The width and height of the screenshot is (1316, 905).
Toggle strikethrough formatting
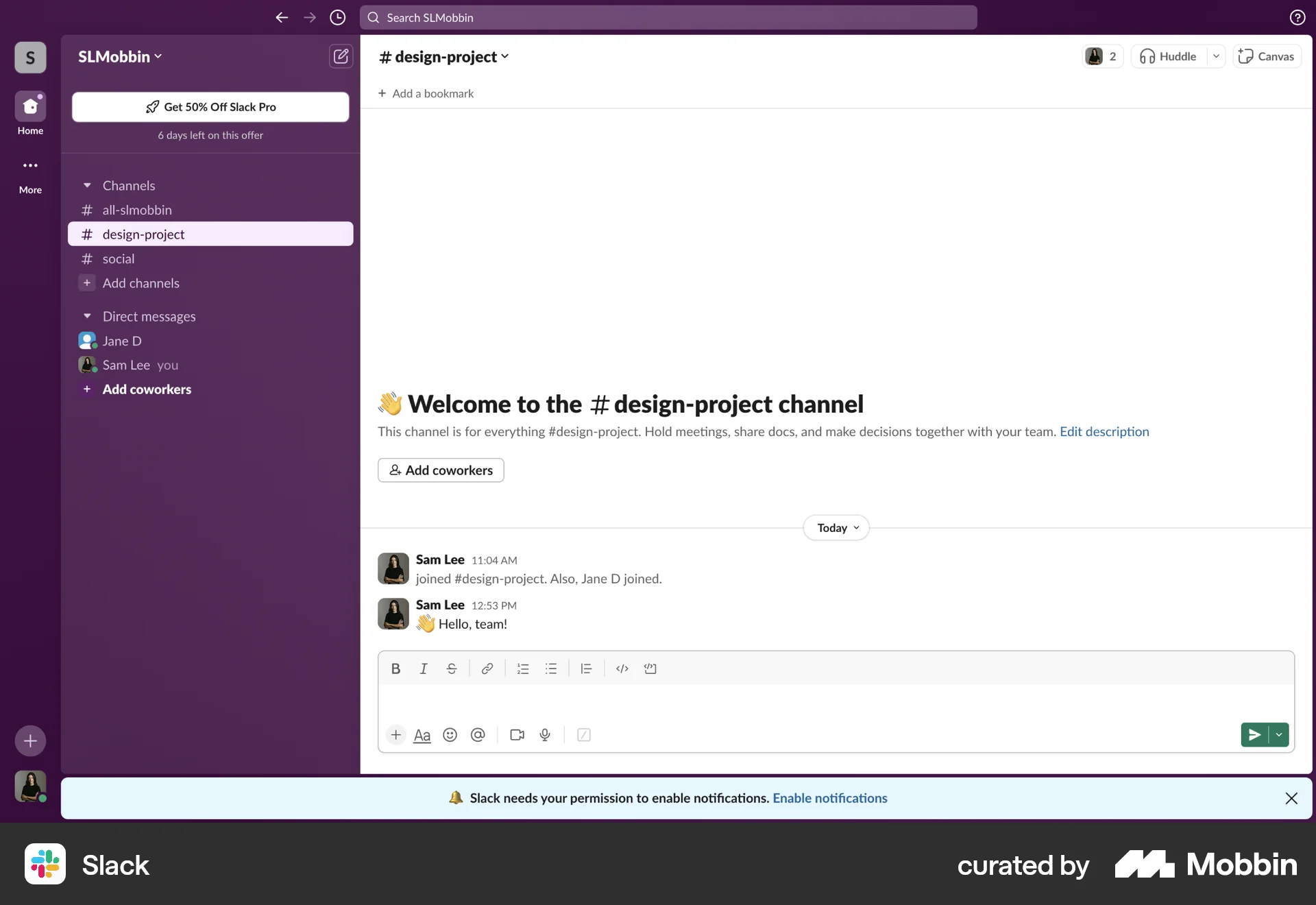click(x=452, y=668)
